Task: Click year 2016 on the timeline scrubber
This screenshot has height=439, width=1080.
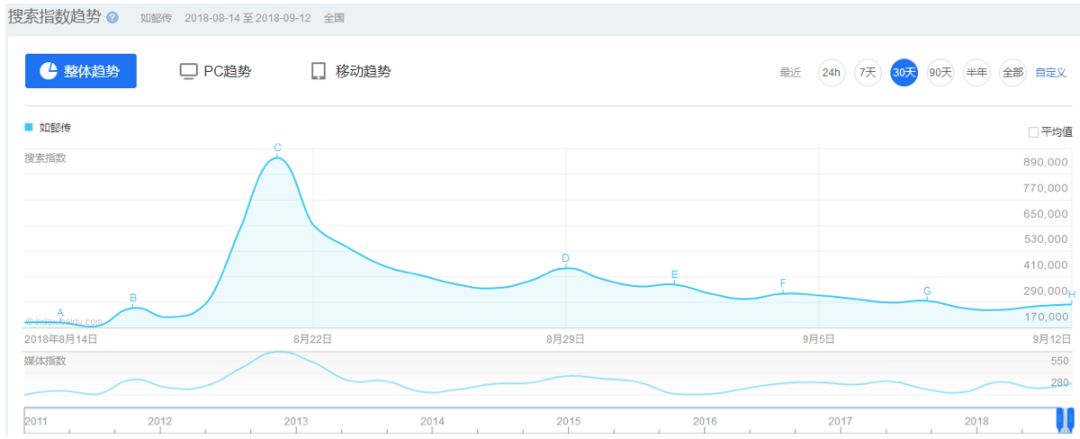Action: [x=705, y=421]
